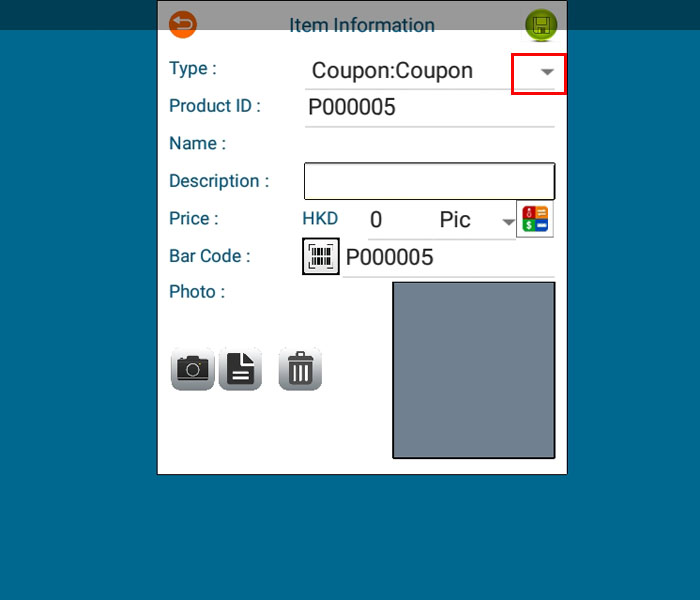This screenshot has height=600, width=700.
Task: Choose photo from file document icon
Action: [x=240, y=369]
